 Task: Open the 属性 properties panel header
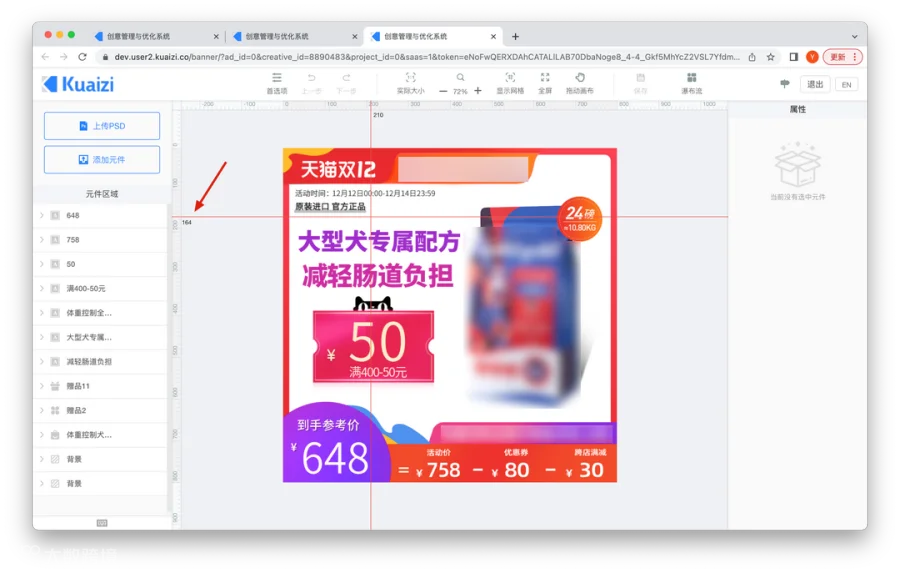coord(798,109)
